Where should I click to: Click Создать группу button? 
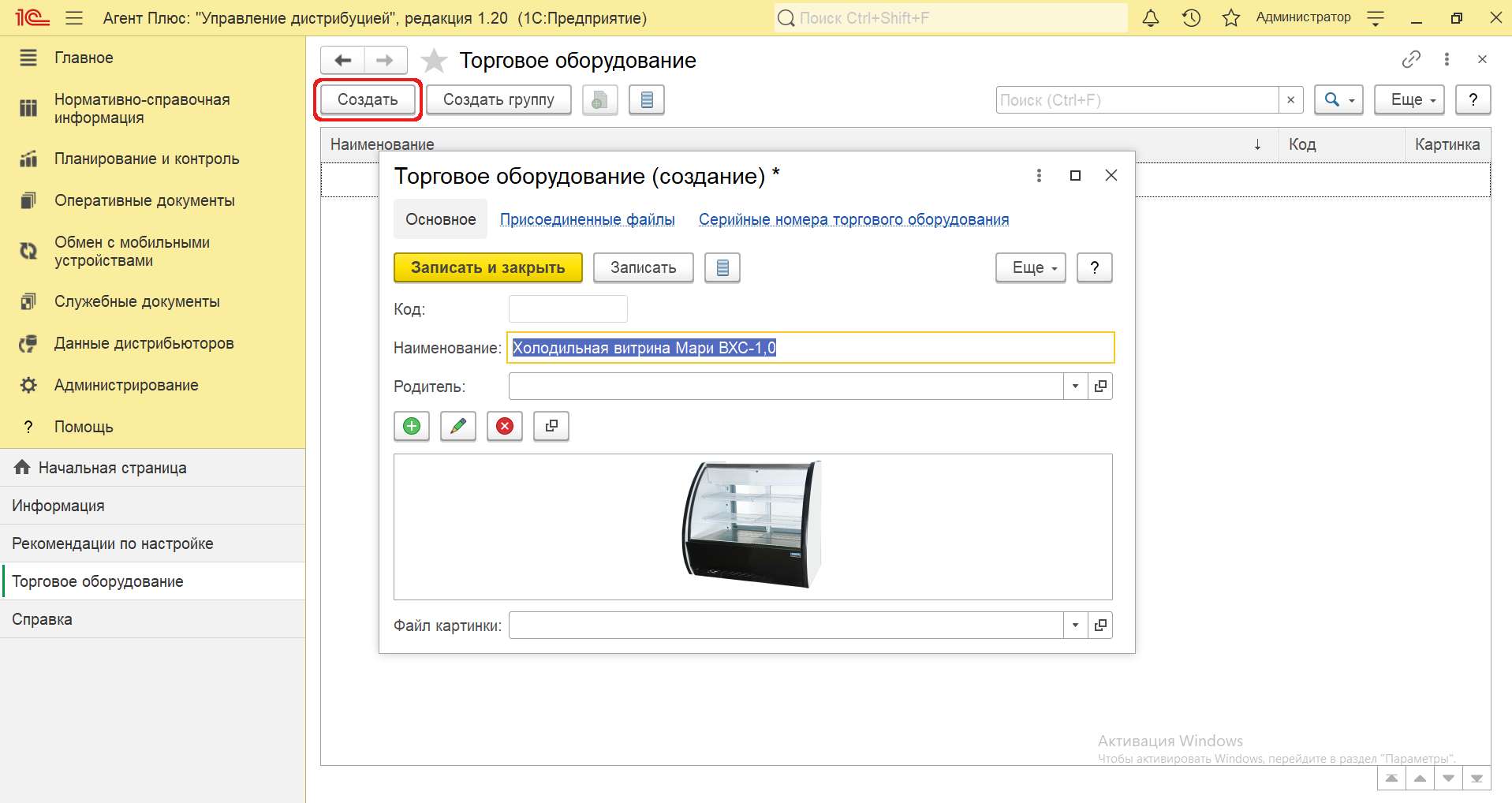click(498, 100)
